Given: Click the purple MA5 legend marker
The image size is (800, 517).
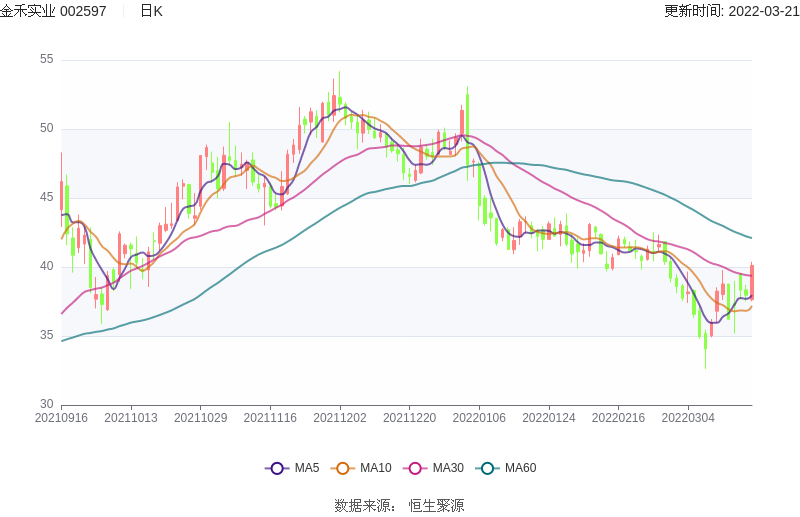Looking at the screenshot, I should [277, 468].
